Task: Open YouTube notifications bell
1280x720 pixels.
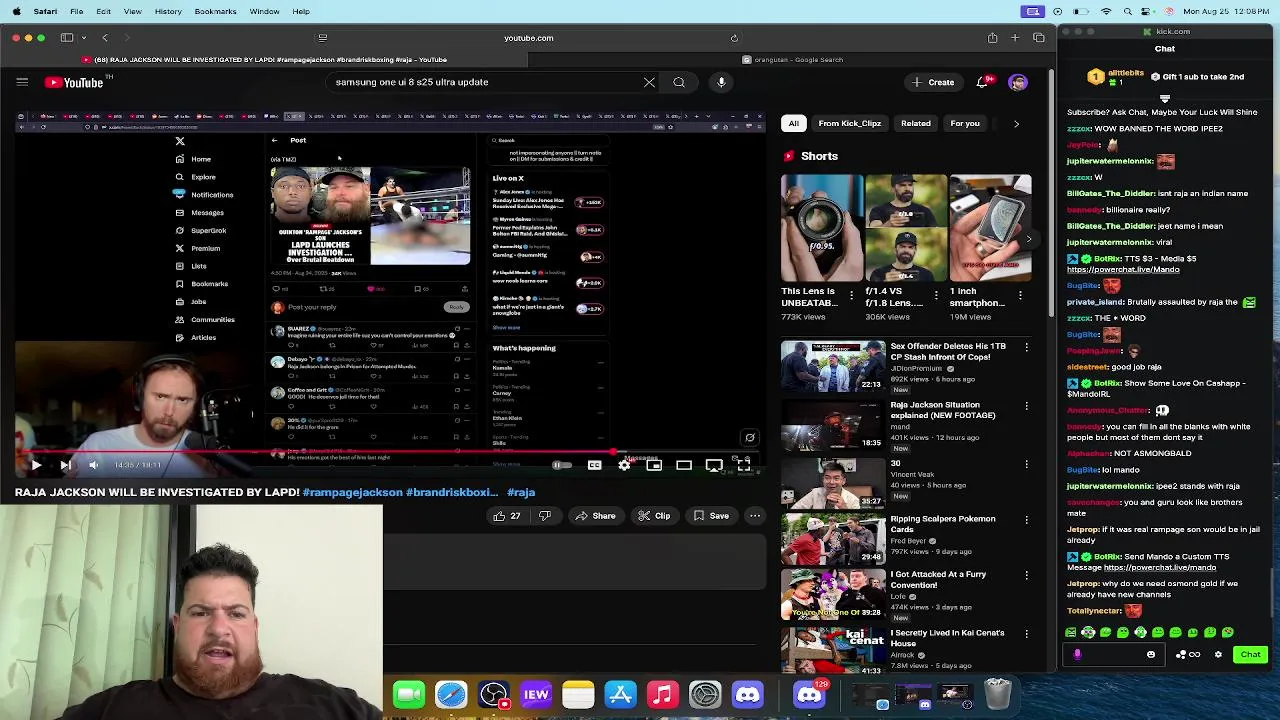Action: [984, 82]
